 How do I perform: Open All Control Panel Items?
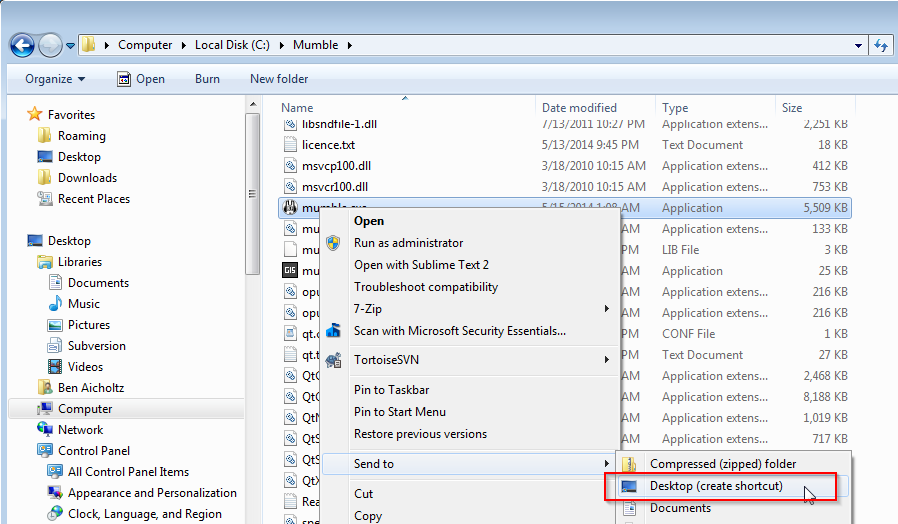tap(128, 472)
